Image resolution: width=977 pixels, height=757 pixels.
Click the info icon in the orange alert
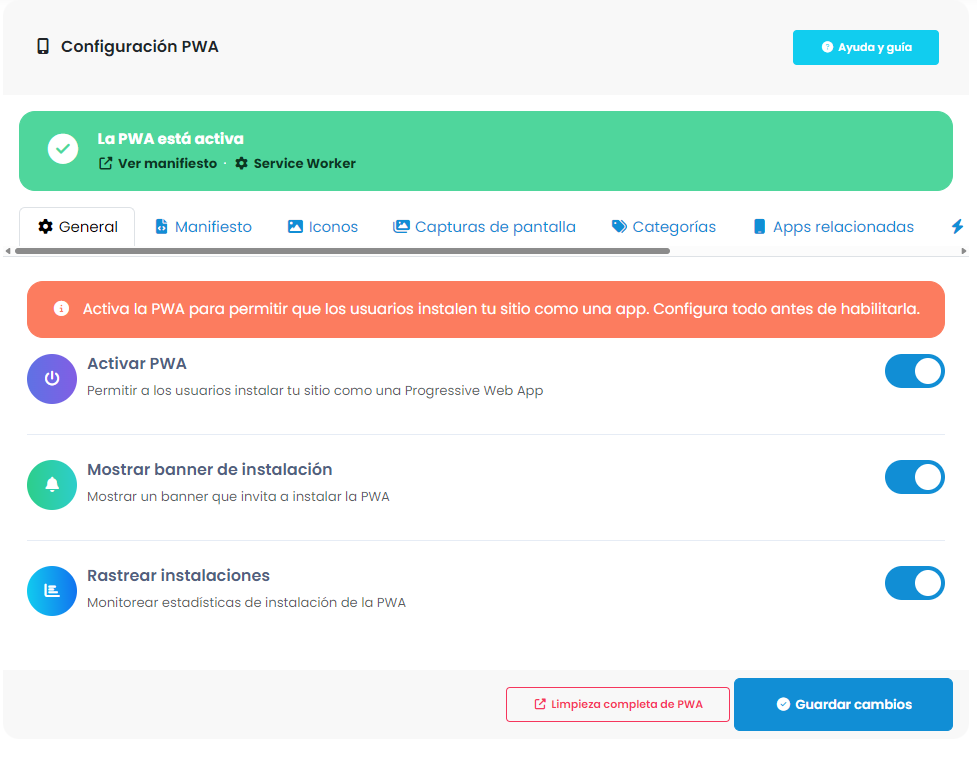(x=60, y=309)
